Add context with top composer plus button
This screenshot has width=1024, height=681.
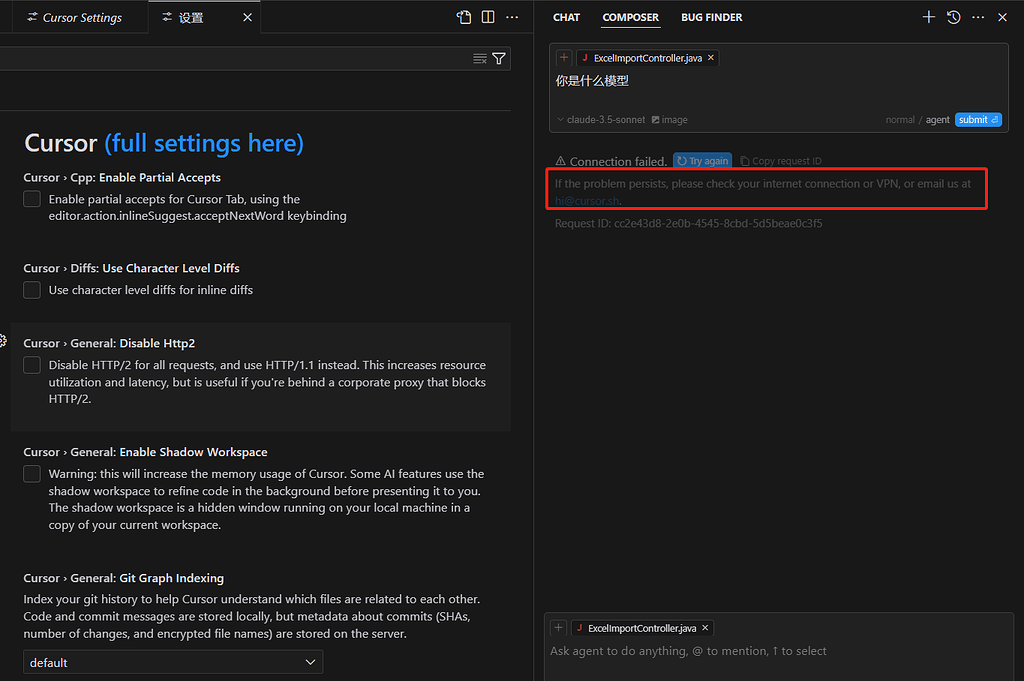point(564,57)
